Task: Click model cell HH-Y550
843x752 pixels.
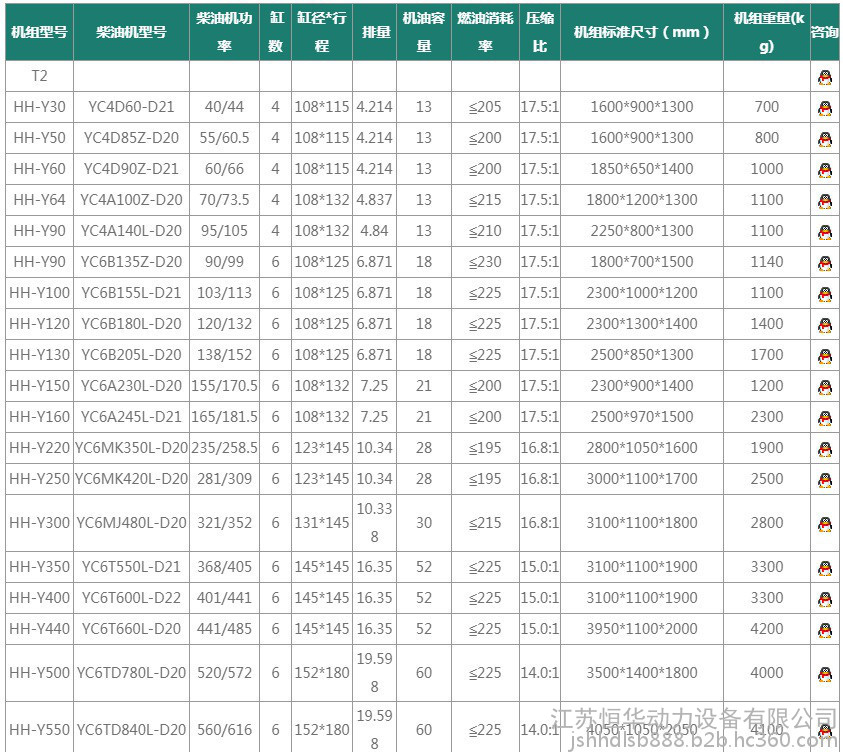Action: coord(39,730)
